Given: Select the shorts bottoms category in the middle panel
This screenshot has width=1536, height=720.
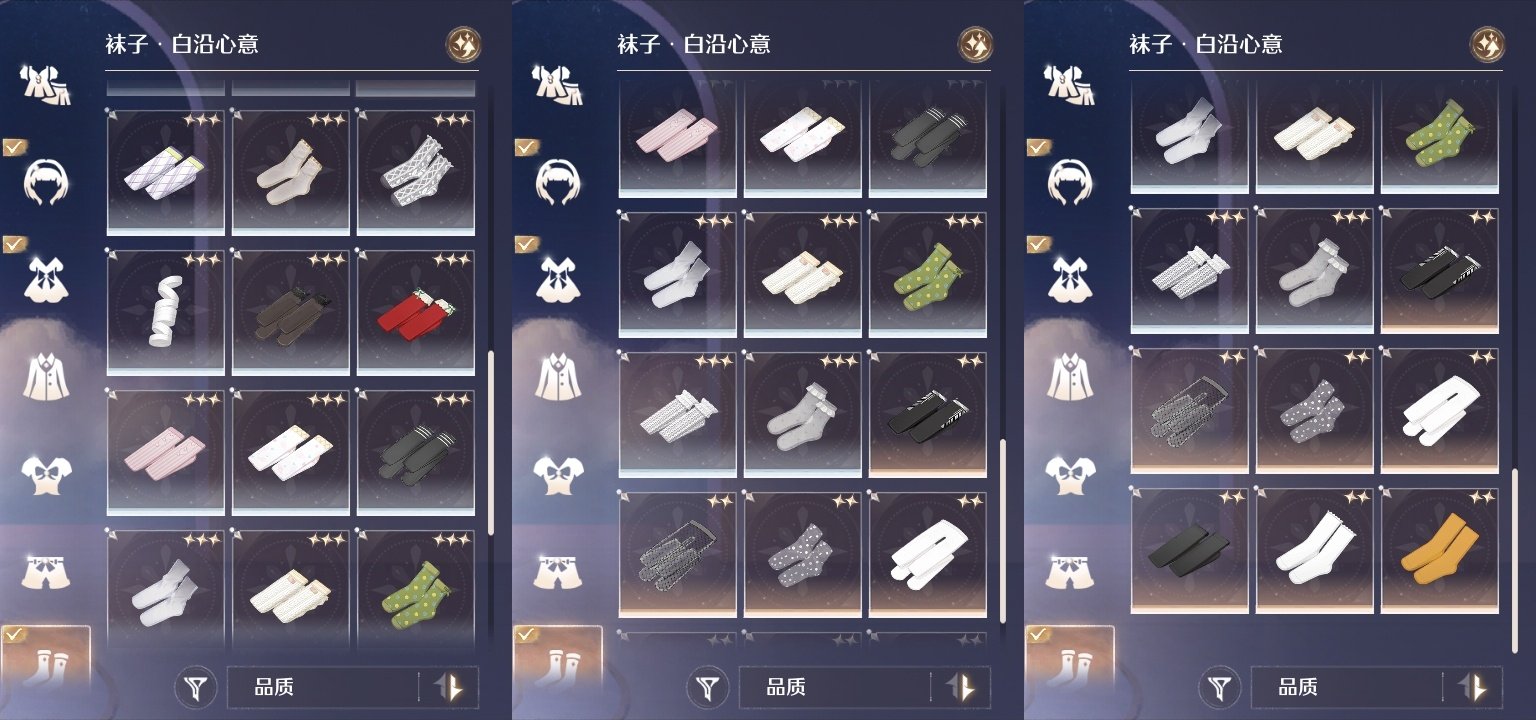Looking at the screenshot, I should point(559,569).
